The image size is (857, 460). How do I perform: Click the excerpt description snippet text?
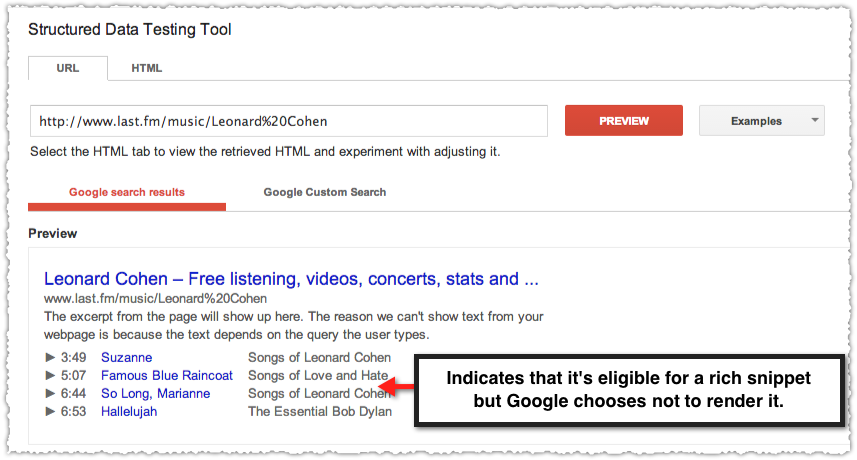click(x=294, y=325)
